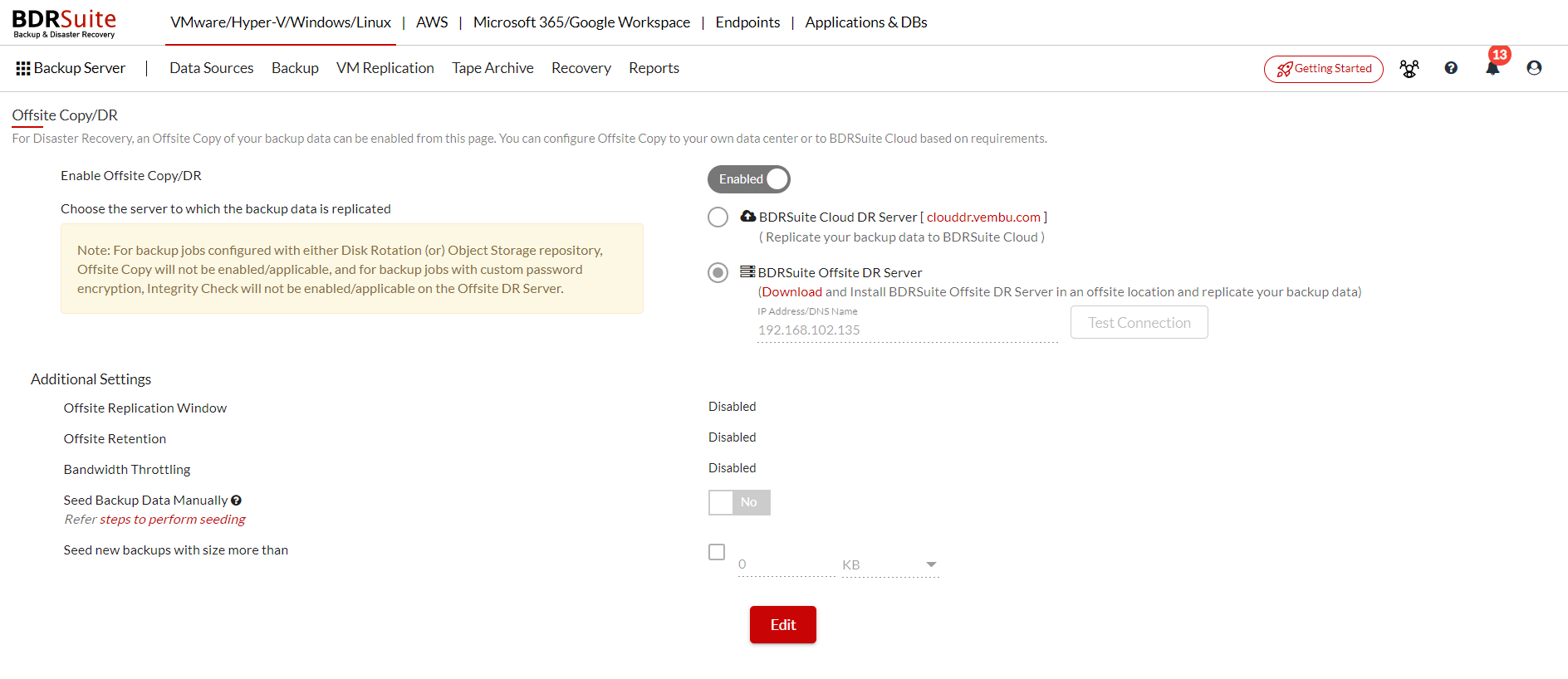Click Disabled status for Offsite Retention

click(x=733, y=437)
